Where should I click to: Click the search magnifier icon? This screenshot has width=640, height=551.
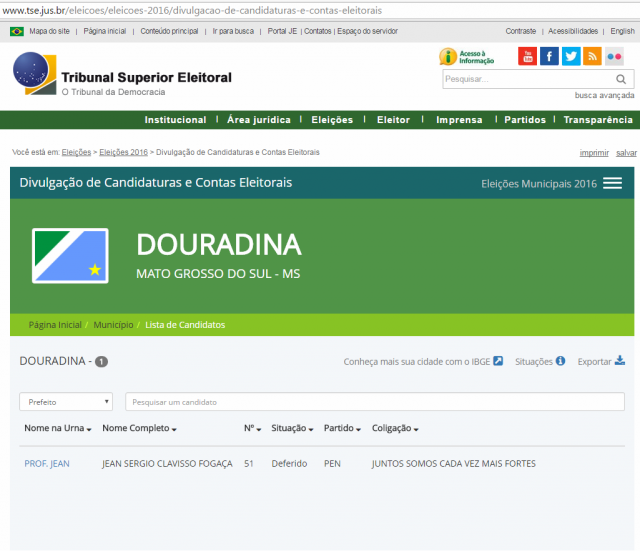click(621, 79)
